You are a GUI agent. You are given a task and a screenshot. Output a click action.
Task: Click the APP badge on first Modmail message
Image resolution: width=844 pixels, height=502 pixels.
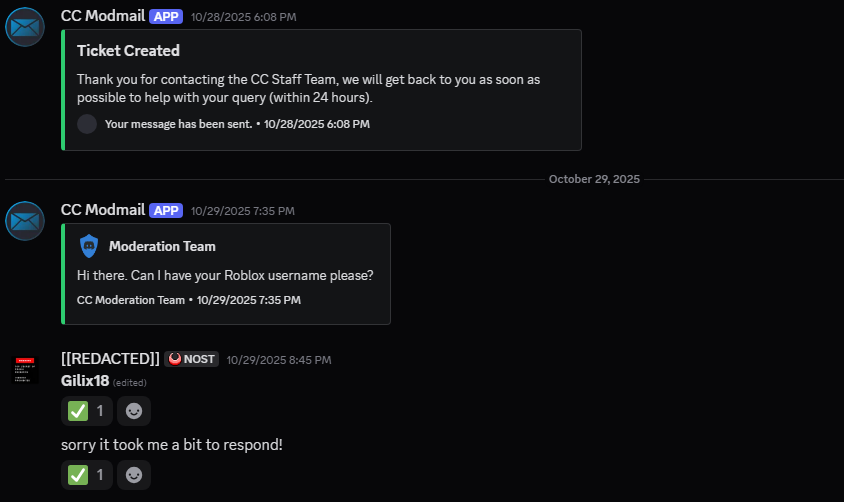coord(166,17)
